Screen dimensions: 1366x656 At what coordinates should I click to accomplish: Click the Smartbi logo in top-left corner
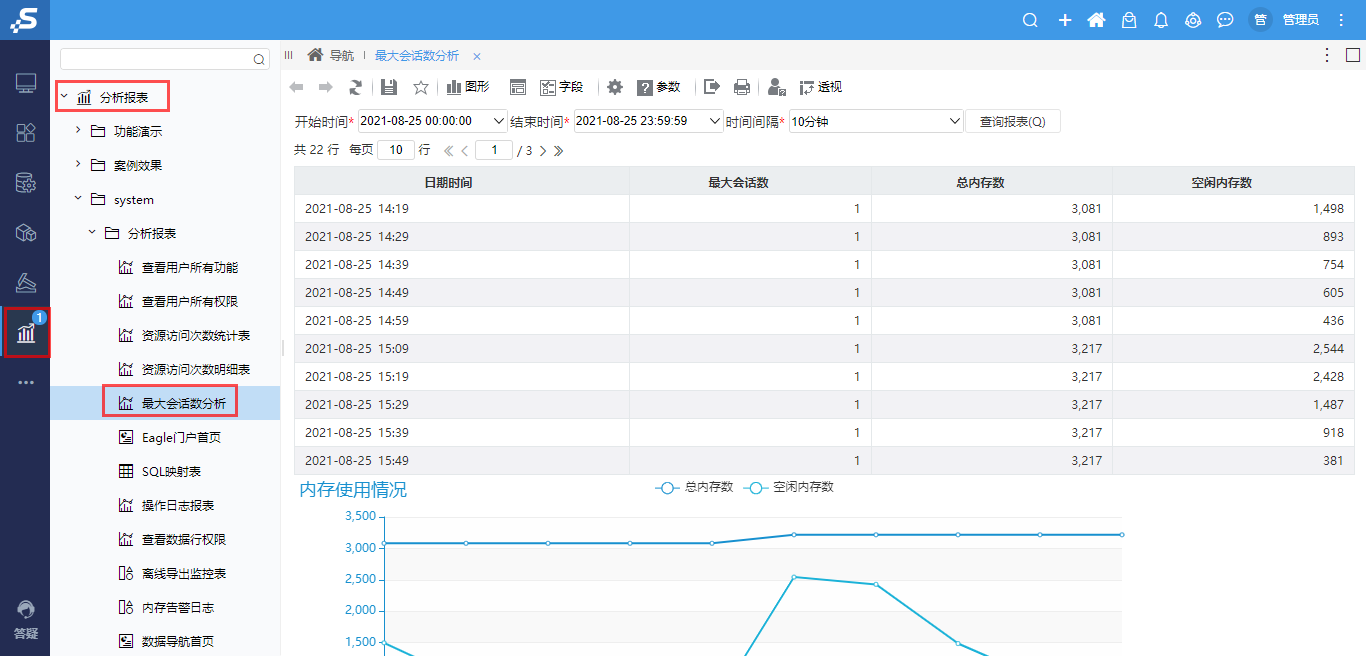(24, 19)
